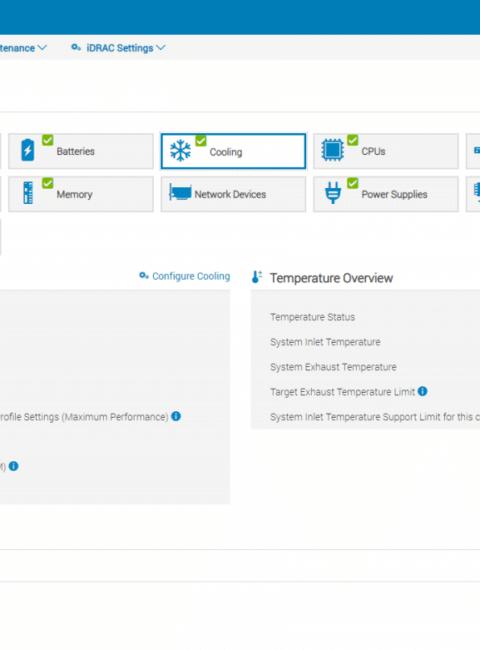Open the Network Devices tile
This screenshot has width=480, height=650.
click(233, 194)
